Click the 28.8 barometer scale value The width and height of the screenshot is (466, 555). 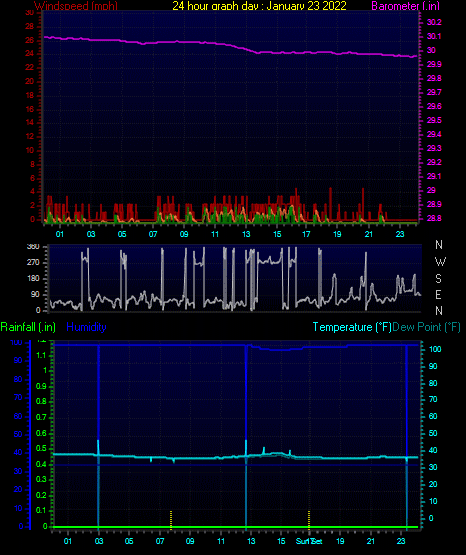pos(434,218)
